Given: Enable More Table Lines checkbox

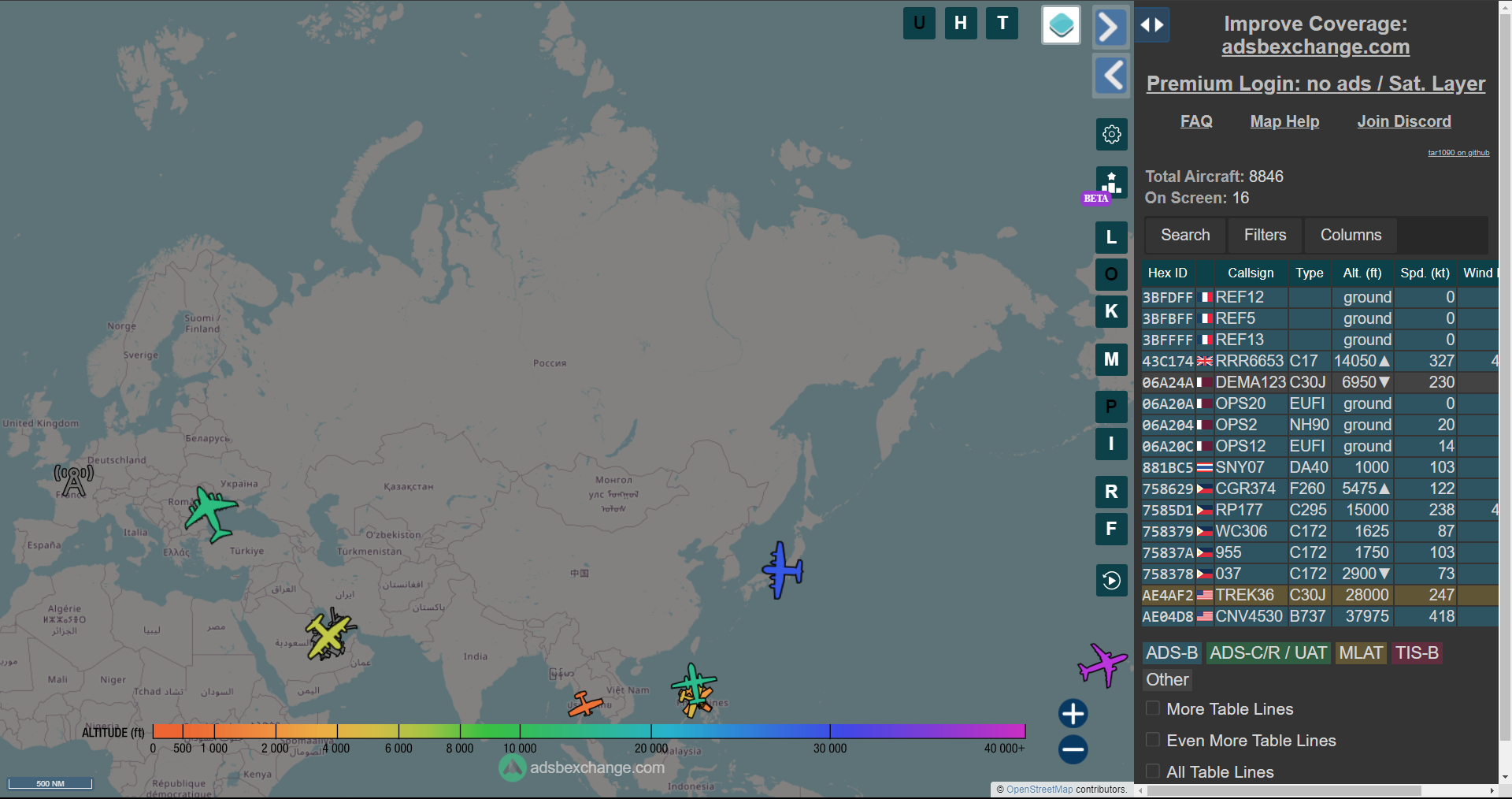Looking at the screenshot, I should (x=1153, y=708).
